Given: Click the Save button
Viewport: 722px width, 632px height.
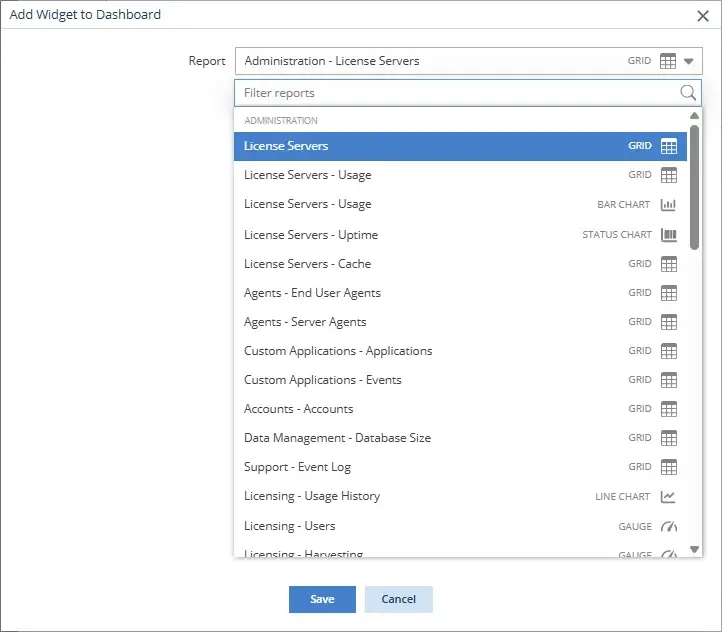Looking at the screenshot, I should tap(322, 599).
